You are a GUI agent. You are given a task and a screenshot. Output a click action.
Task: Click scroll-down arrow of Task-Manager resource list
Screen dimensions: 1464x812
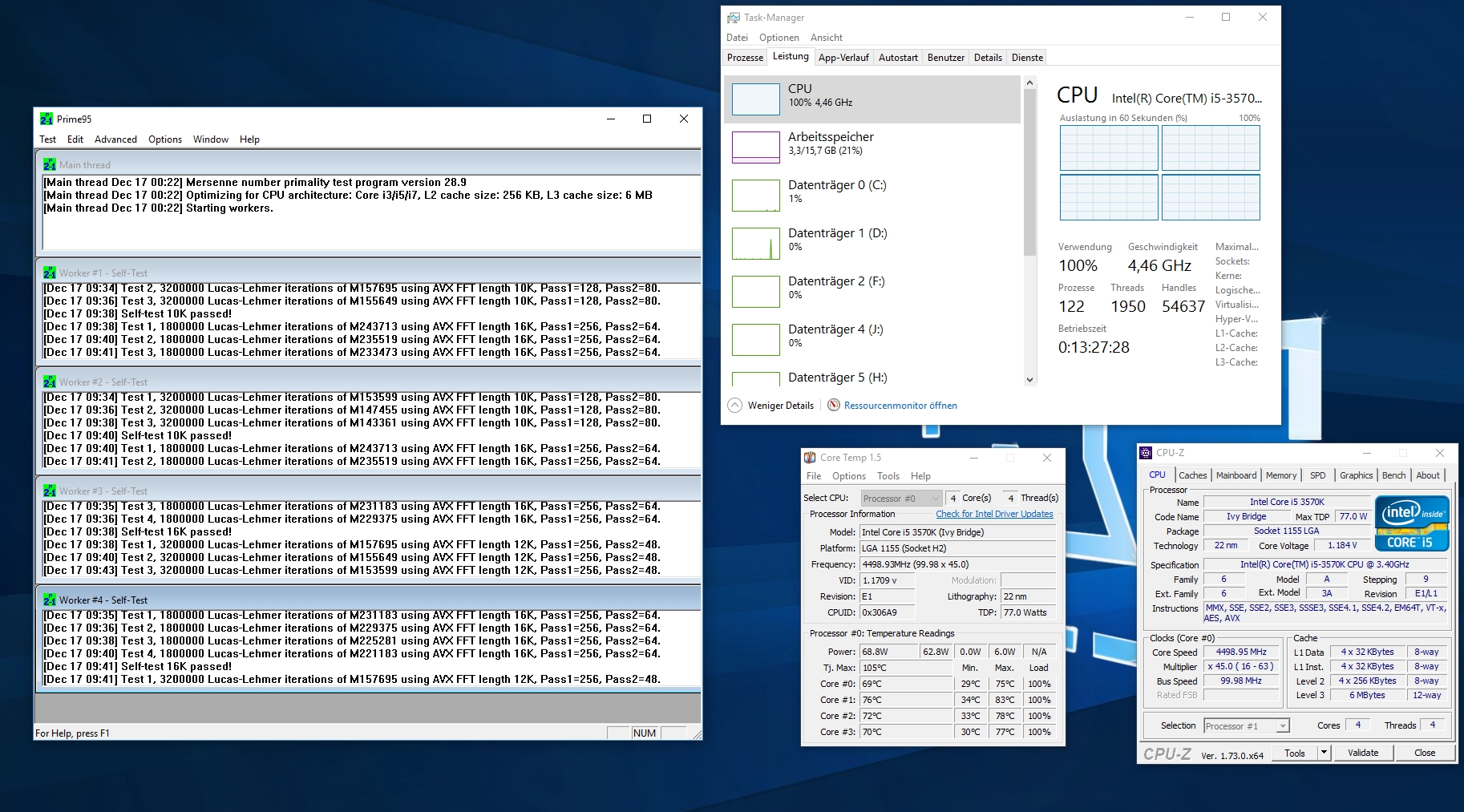click(x=1030, y=380)
